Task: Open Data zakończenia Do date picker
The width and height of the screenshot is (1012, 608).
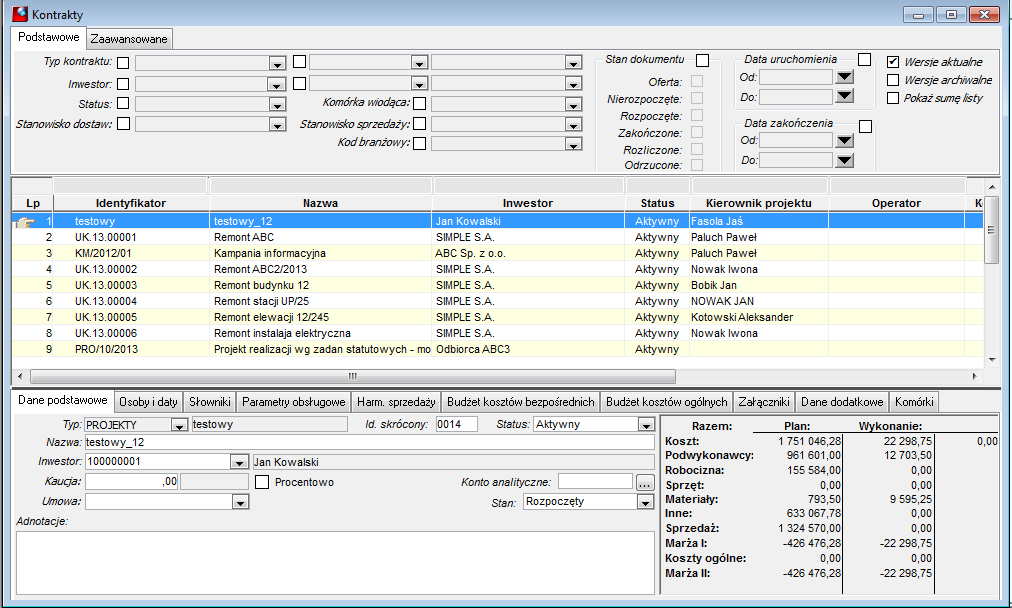Action: click(844, 160)
